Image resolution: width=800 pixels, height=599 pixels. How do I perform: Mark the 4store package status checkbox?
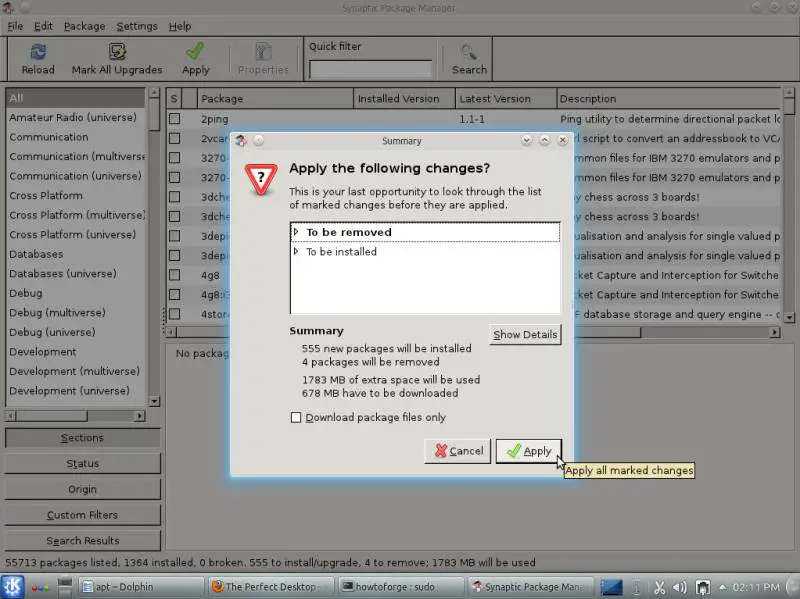tap(174, 314)
